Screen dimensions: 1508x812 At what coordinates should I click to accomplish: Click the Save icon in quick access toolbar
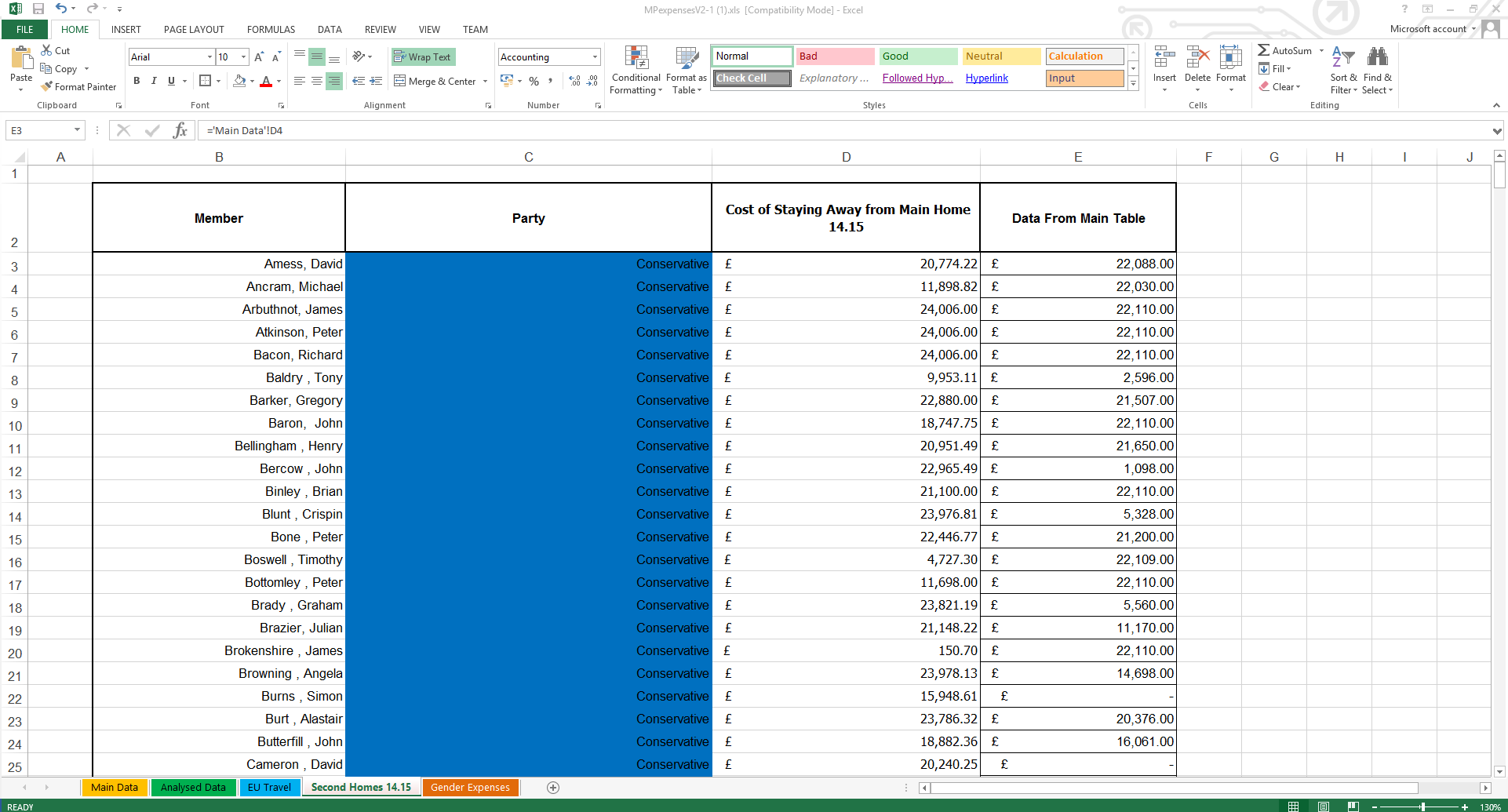[x=38, y=9]
